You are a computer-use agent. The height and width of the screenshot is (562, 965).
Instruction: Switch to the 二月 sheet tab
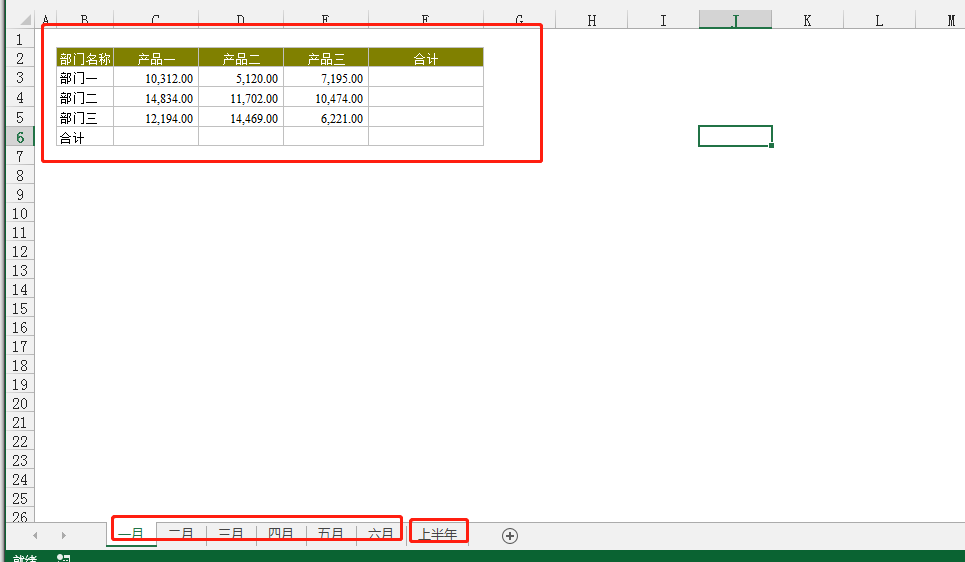point(181,533)
